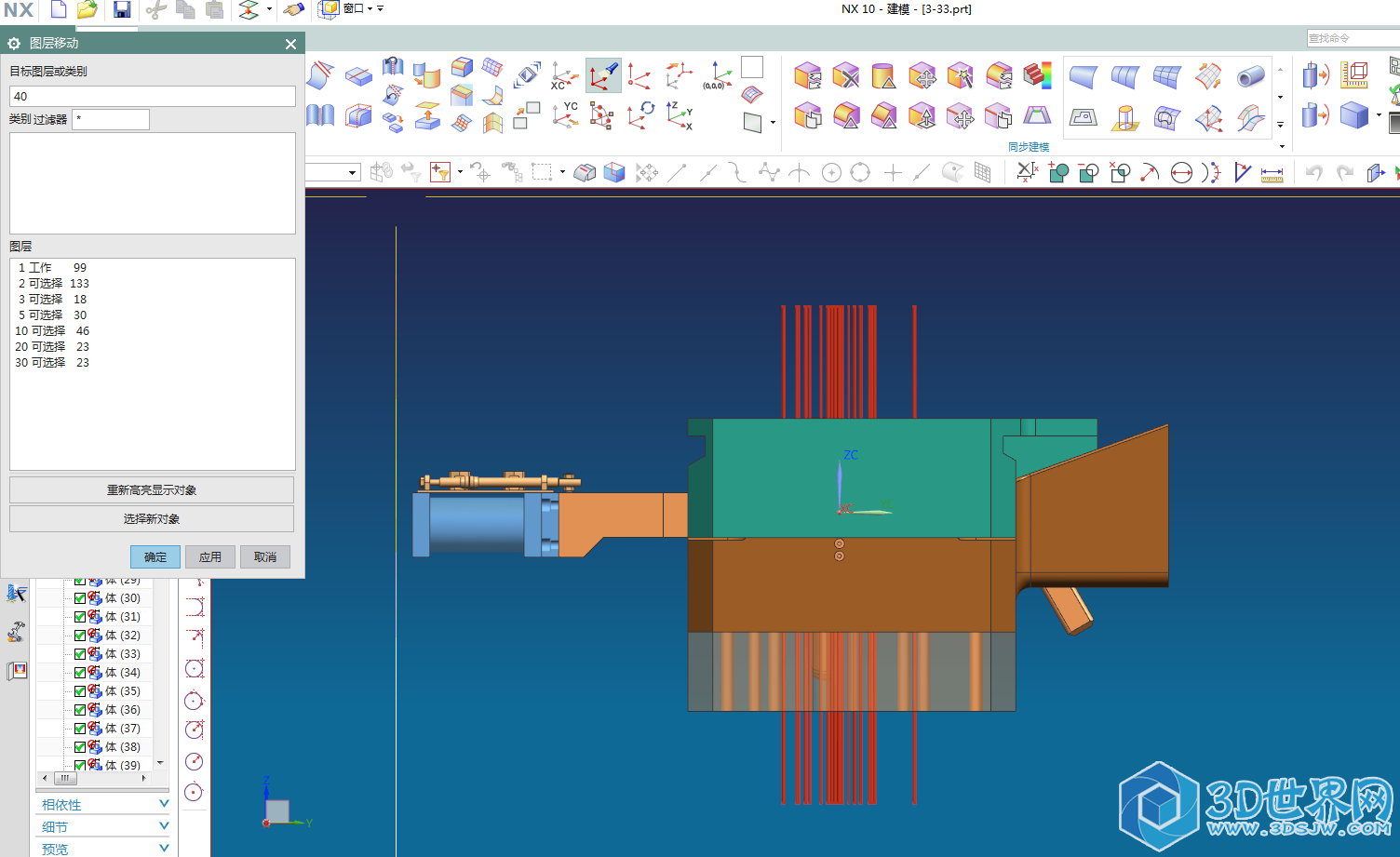Select the mesh surface grid icon
This screenshot has height=857, width=1400.
click(1166, 76)
